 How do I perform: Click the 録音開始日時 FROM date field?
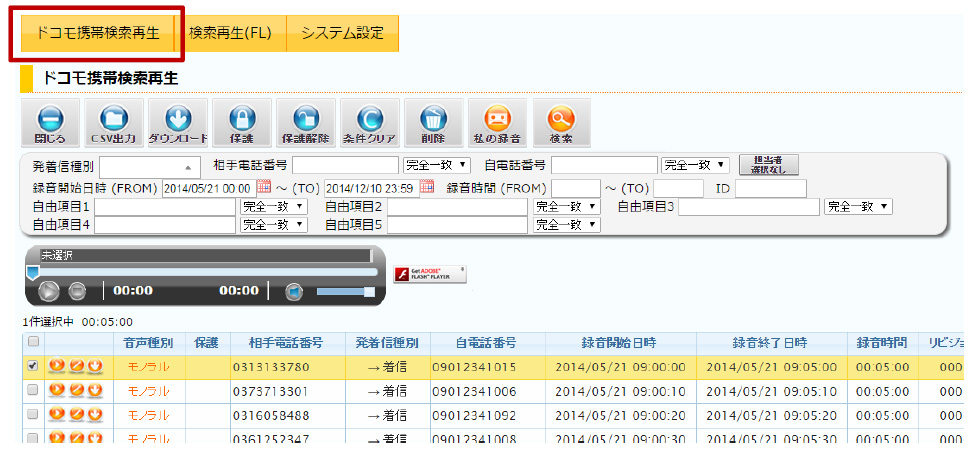pos(209,188)
